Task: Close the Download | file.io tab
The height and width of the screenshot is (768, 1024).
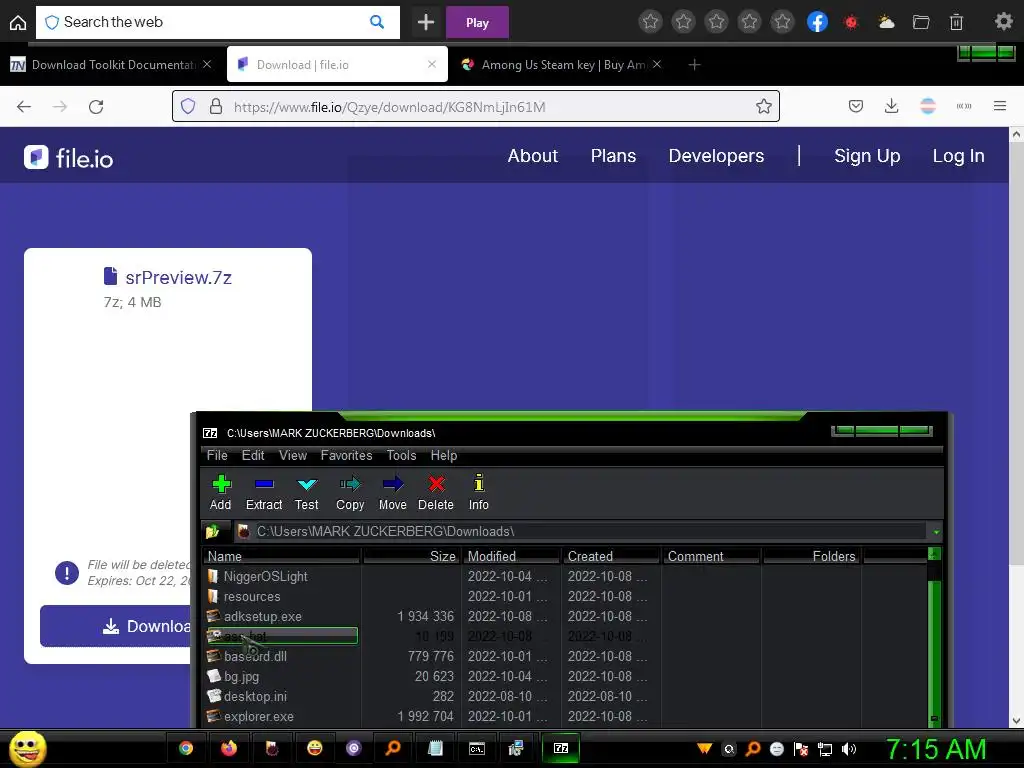Action: (x=432, y=64)
